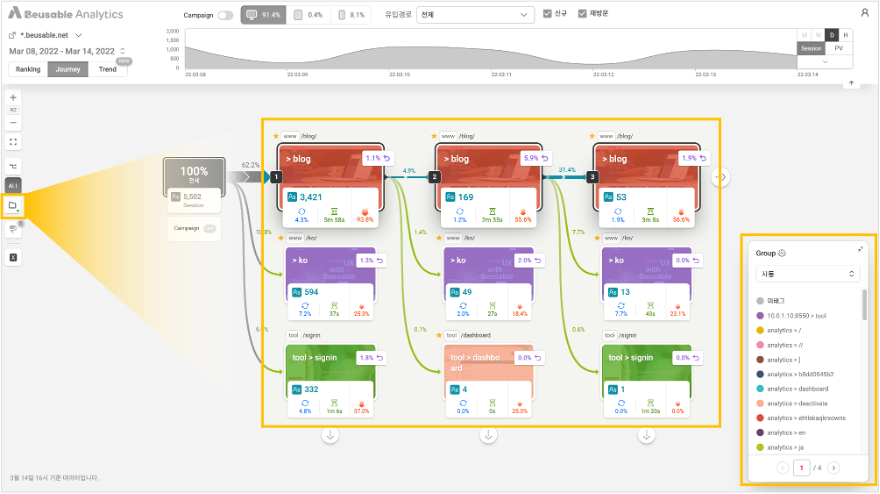
Task: Click purple swatch for 10.0.1.10:8550 > tool
Action: point(760,316)
